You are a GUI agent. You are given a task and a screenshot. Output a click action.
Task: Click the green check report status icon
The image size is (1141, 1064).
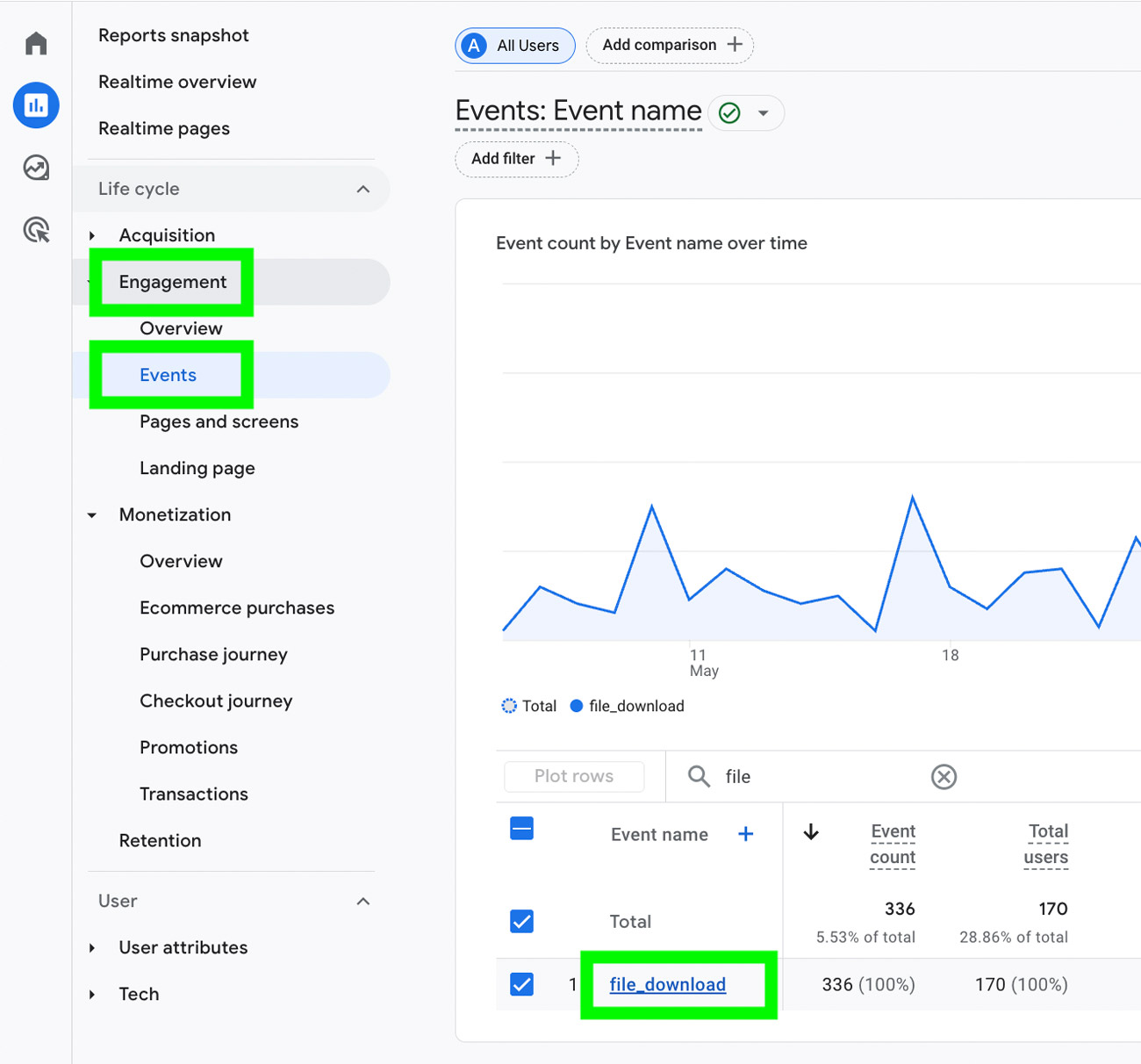[729, 113]
